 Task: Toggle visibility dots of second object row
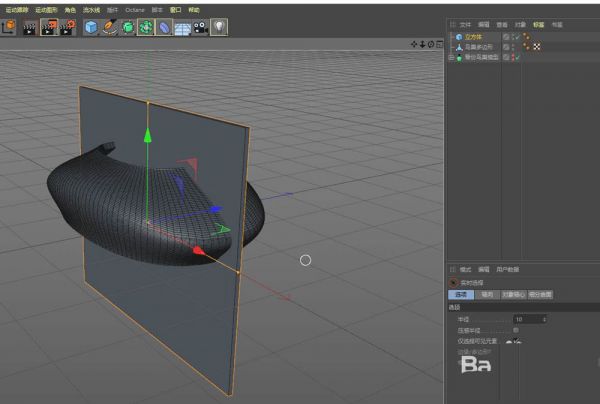[x=513, y=47]
